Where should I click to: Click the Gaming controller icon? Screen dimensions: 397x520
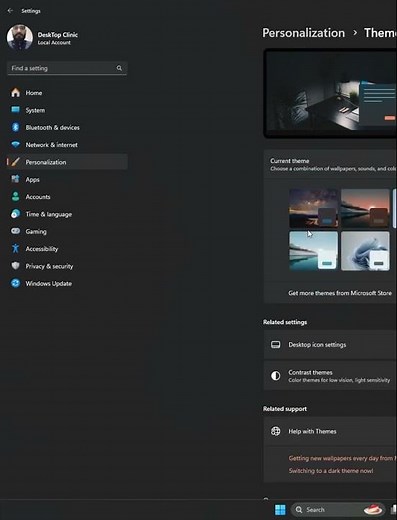point(15,231)
